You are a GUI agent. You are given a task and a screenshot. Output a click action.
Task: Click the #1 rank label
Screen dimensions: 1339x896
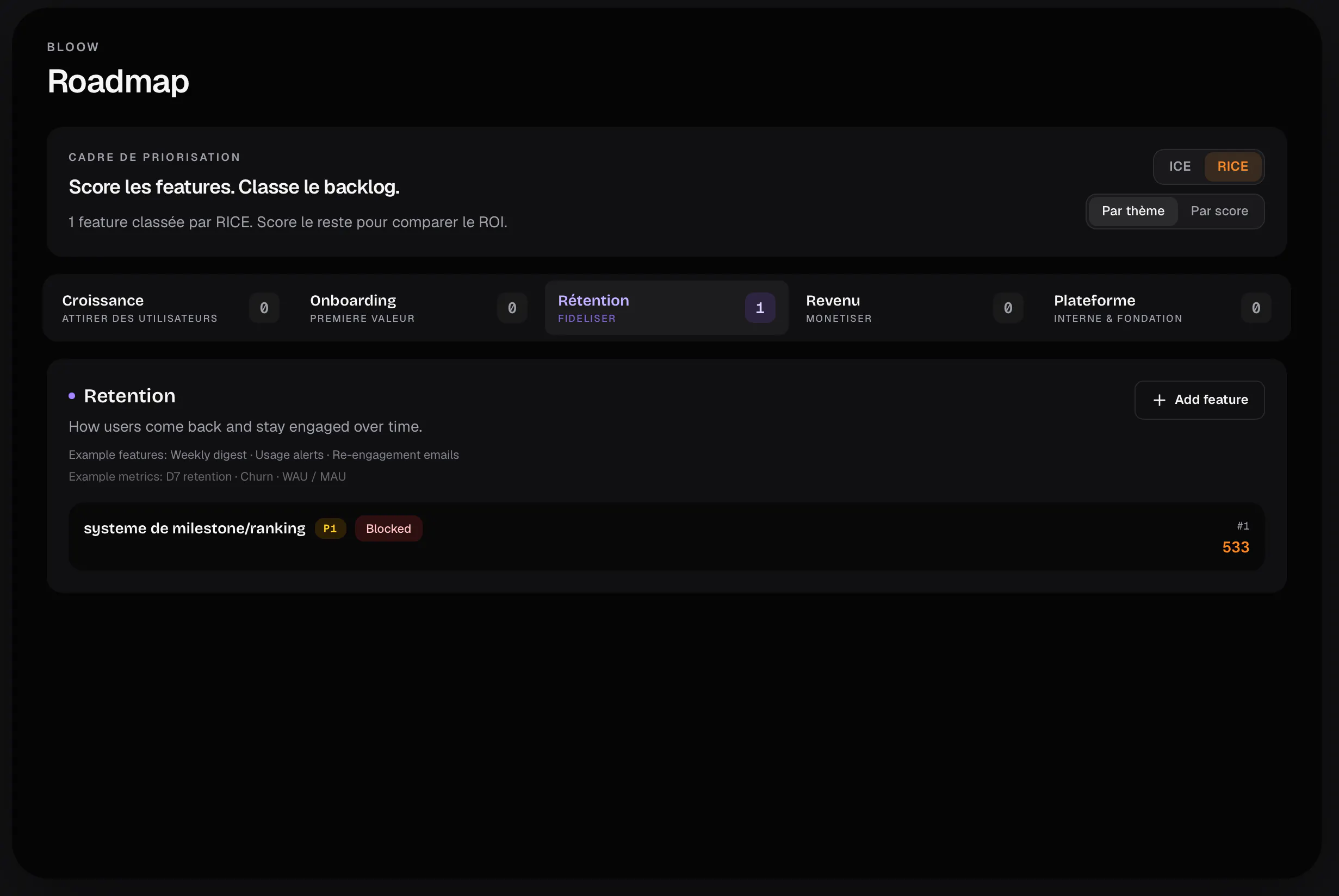tap(1243, 526)
